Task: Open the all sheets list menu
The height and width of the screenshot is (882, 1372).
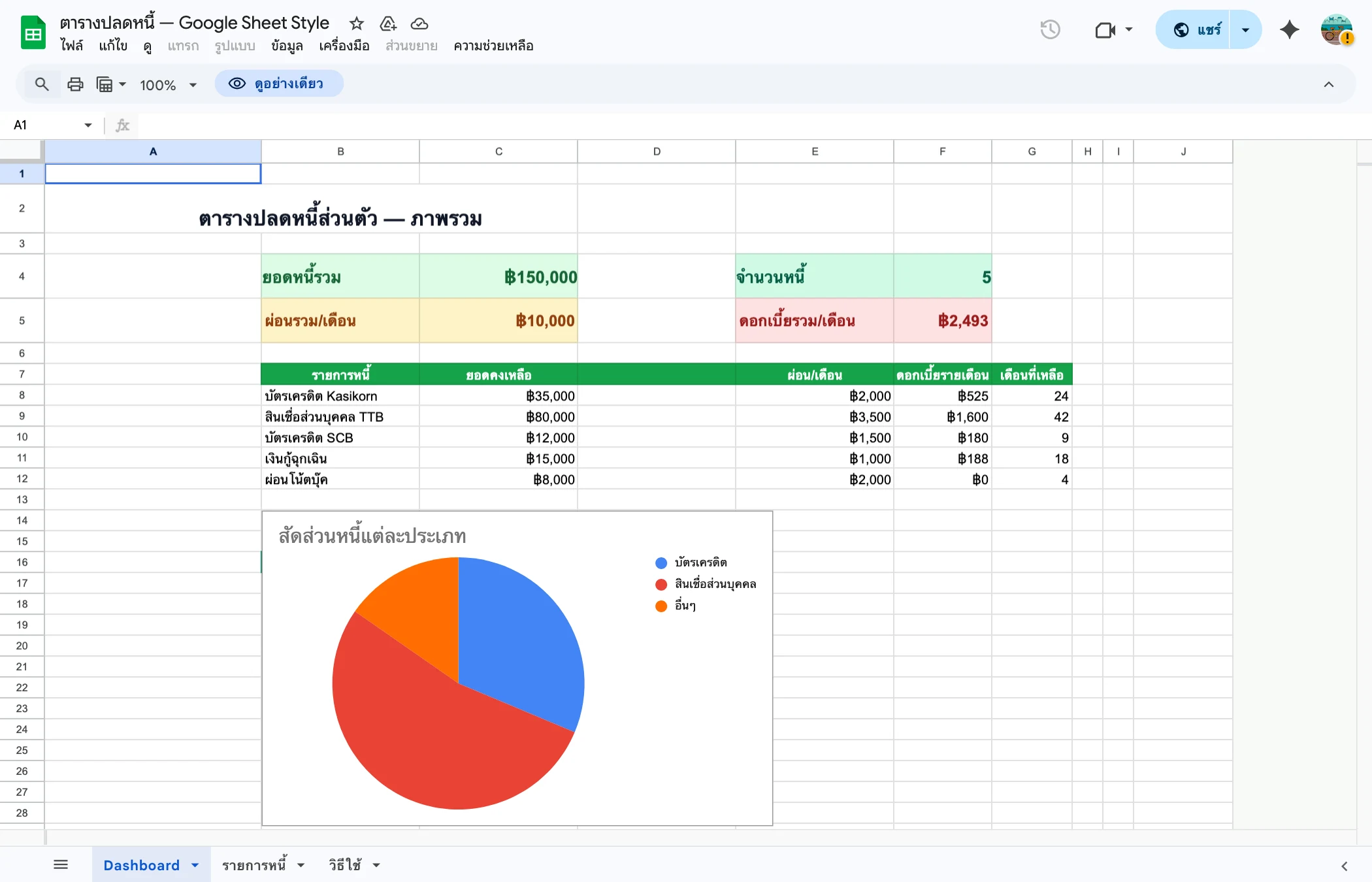Action: point(61,864)
